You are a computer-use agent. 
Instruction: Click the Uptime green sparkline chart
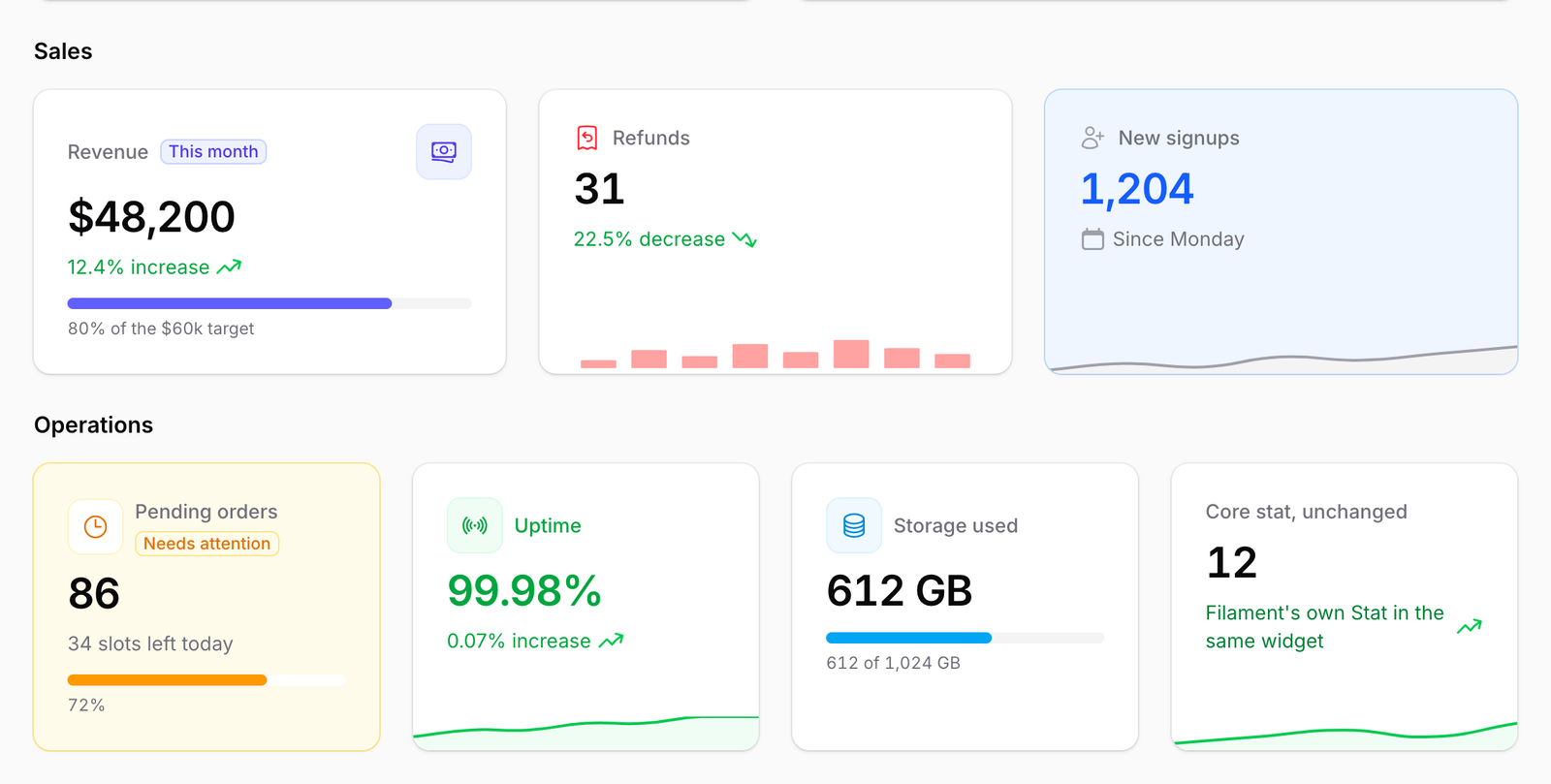pyautogui.click(x=586, y=733)
